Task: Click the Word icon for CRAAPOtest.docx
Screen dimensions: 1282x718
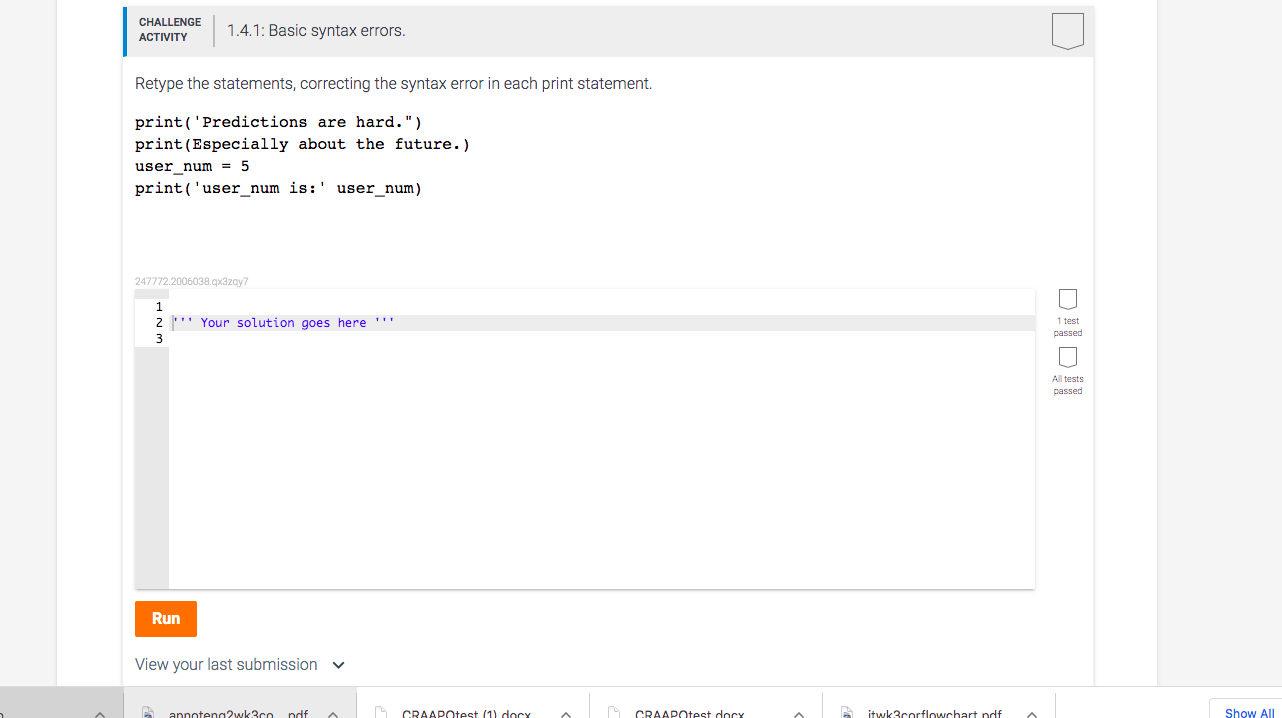Action: [x=614, y=712]
